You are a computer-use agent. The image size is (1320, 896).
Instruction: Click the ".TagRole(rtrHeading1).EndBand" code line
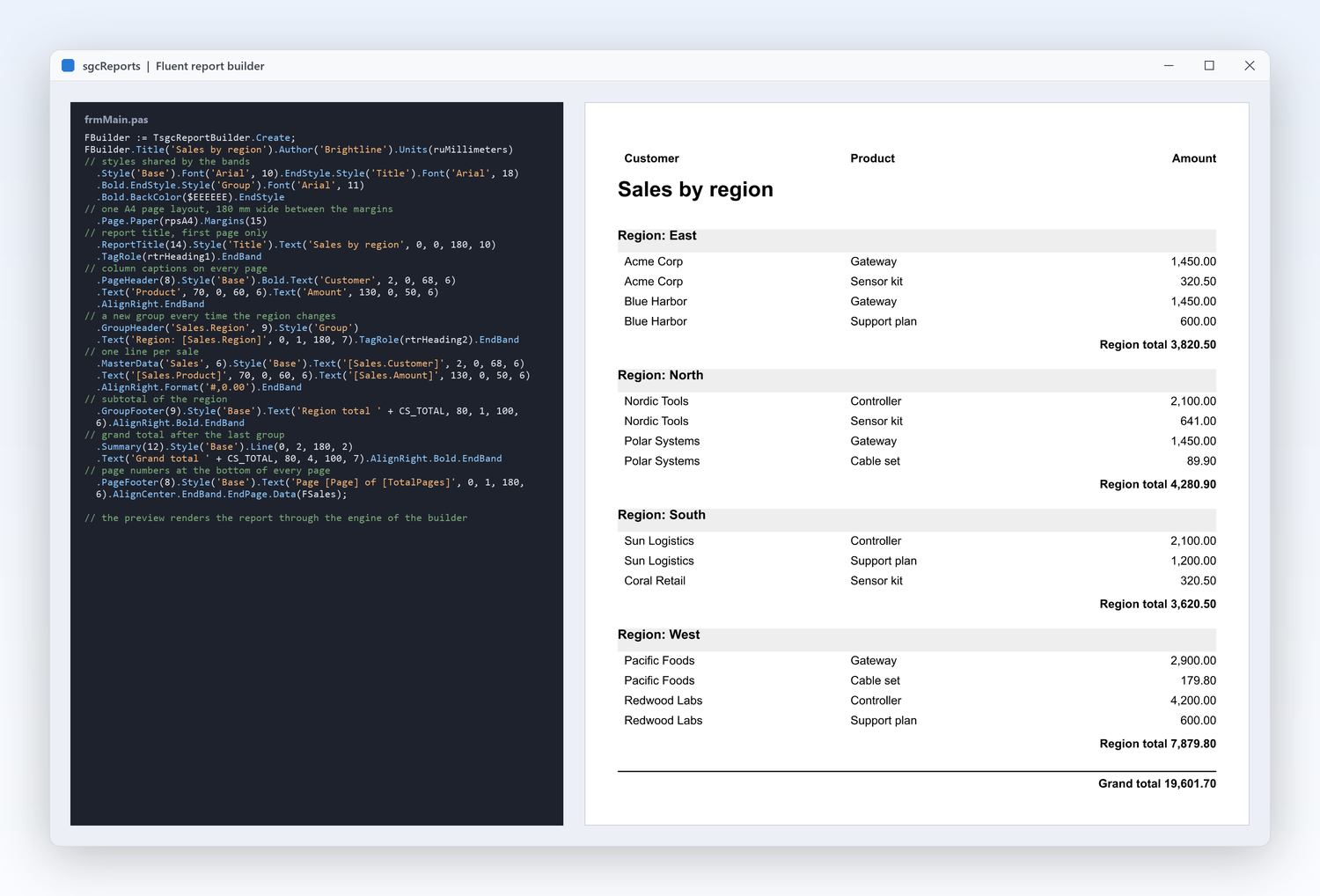(179, 257)
